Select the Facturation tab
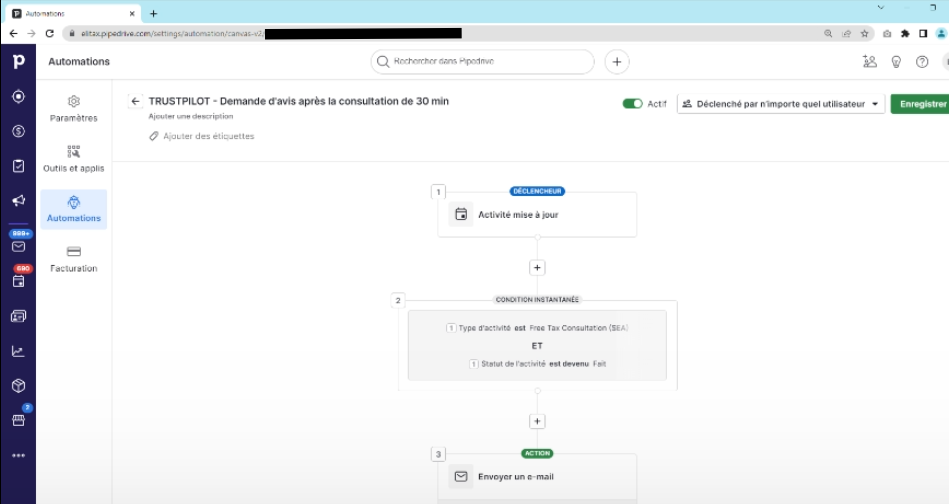This screenshot has height=504, width=949. 74,259
